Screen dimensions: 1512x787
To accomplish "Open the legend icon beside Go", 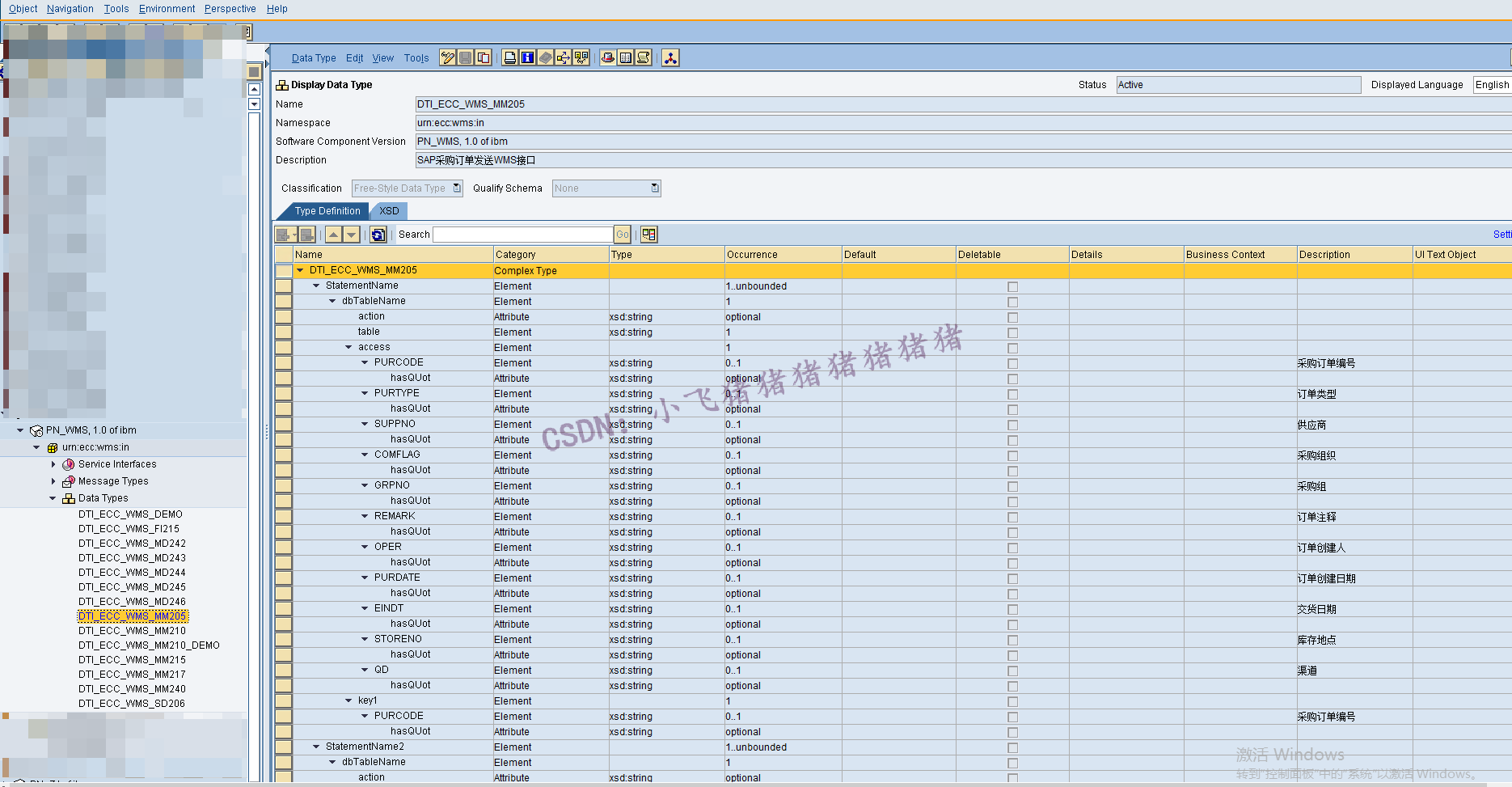I will (x=648, y=235).
